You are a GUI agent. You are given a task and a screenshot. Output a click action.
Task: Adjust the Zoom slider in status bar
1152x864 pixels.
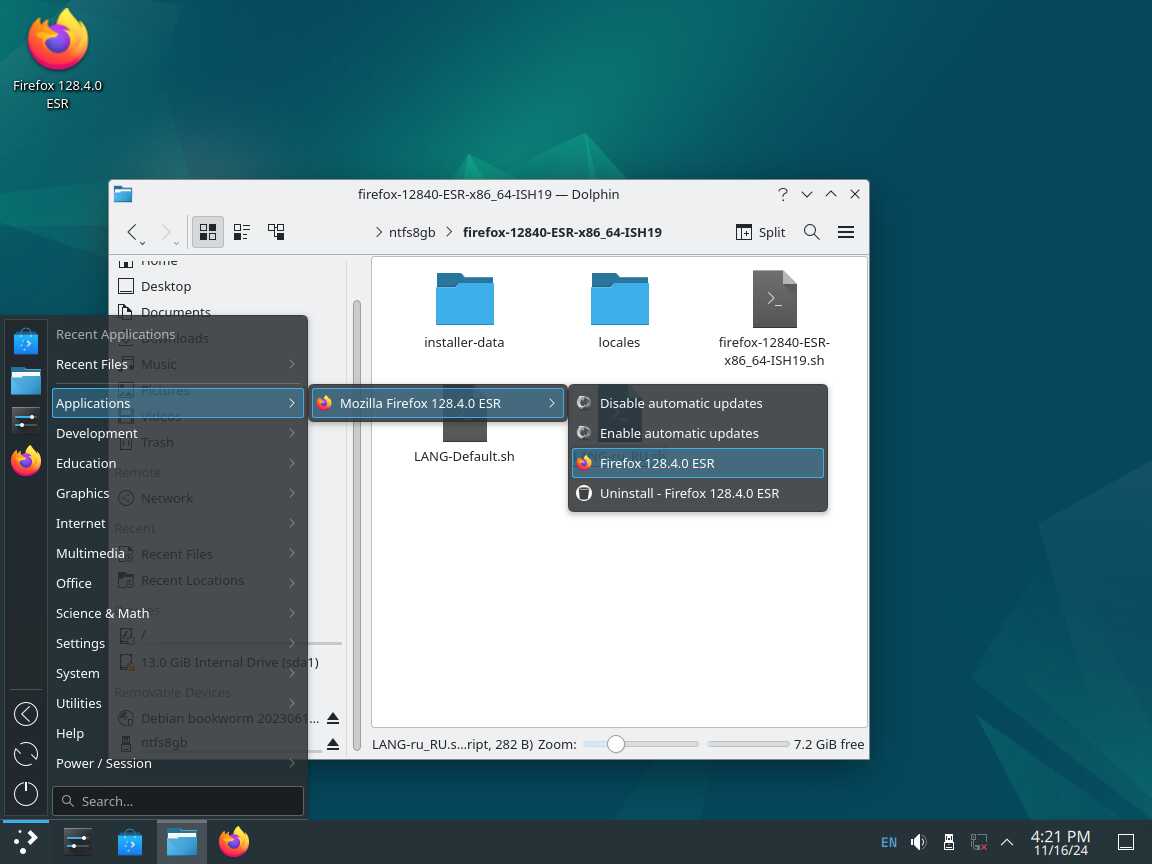click(x=616, y=744)
